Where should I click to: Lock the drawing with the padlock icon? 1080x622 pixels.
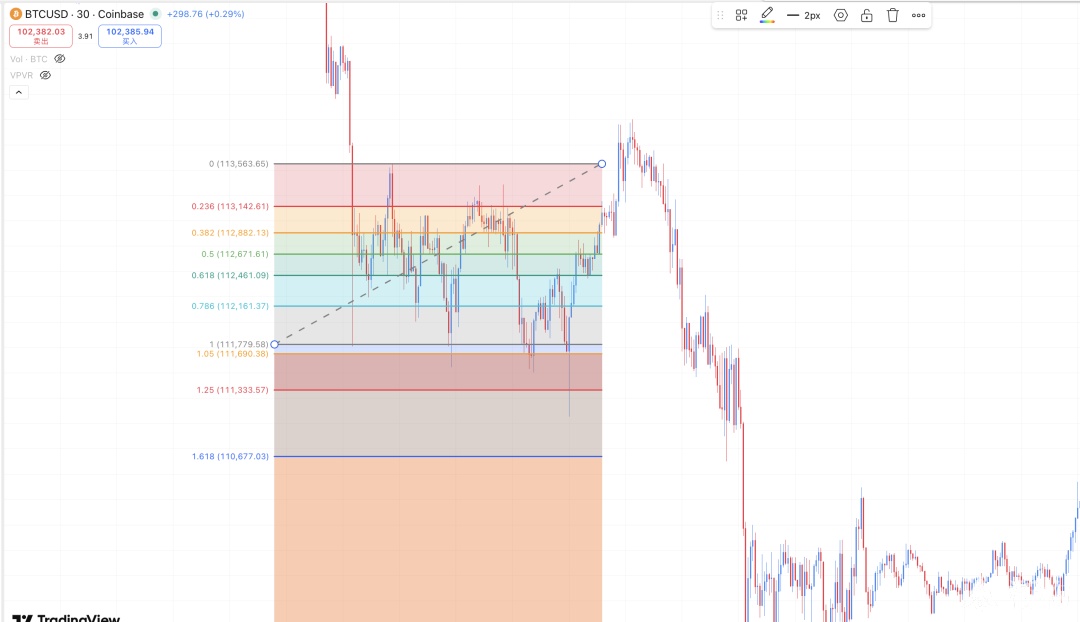pos(866,15)
